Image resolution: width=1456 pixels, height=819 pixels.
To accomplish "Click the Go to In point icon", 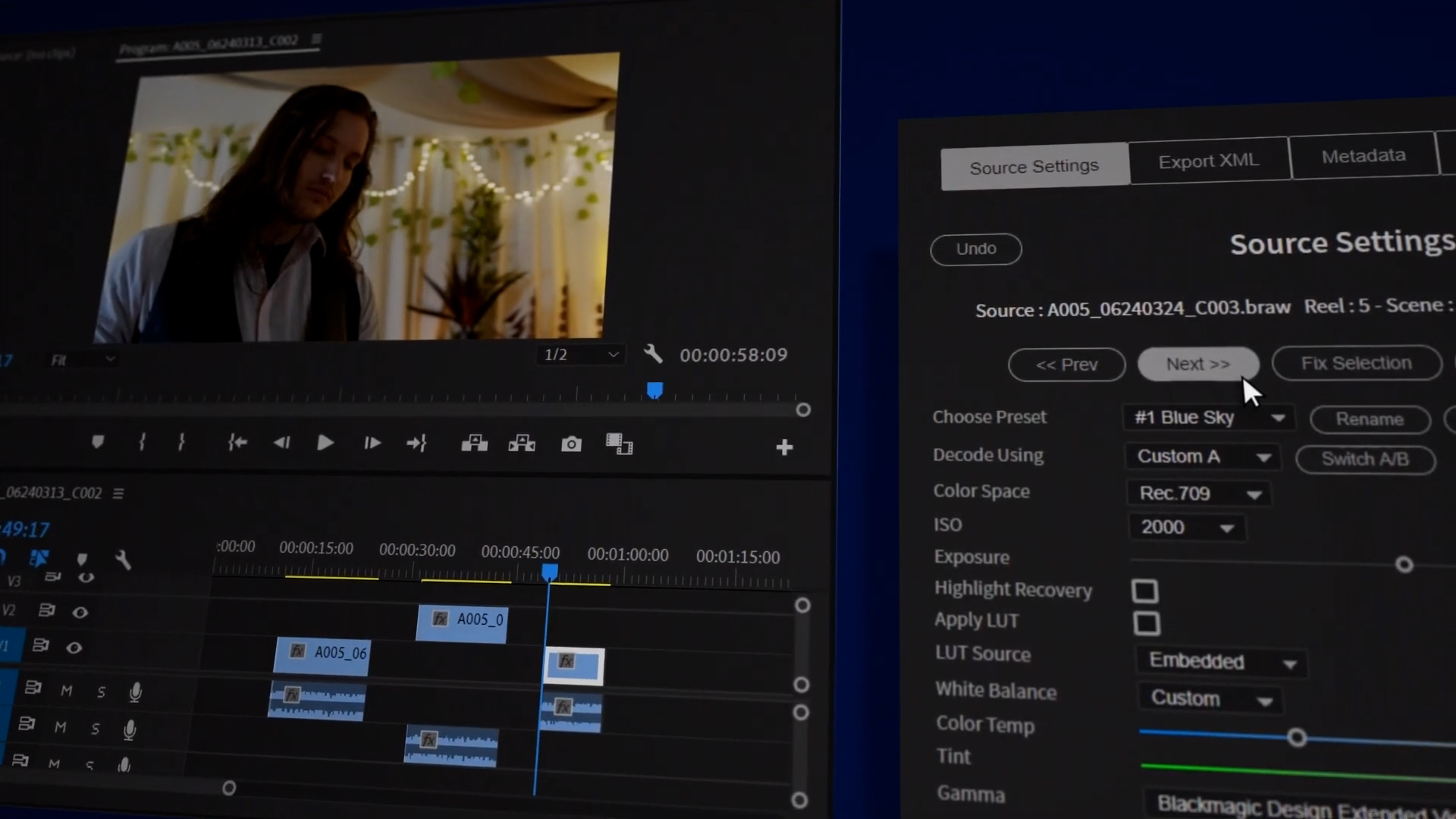I will [237, 443].
